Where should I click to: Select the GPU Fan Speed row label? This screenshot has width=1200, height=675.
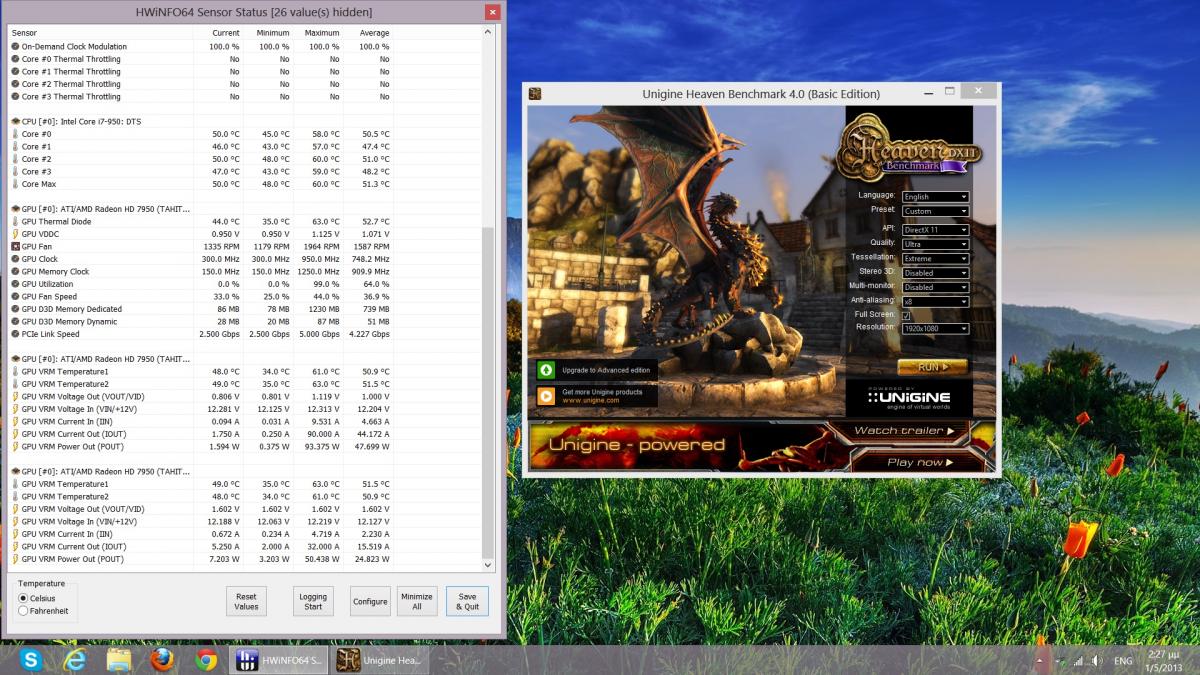(49, 297)
